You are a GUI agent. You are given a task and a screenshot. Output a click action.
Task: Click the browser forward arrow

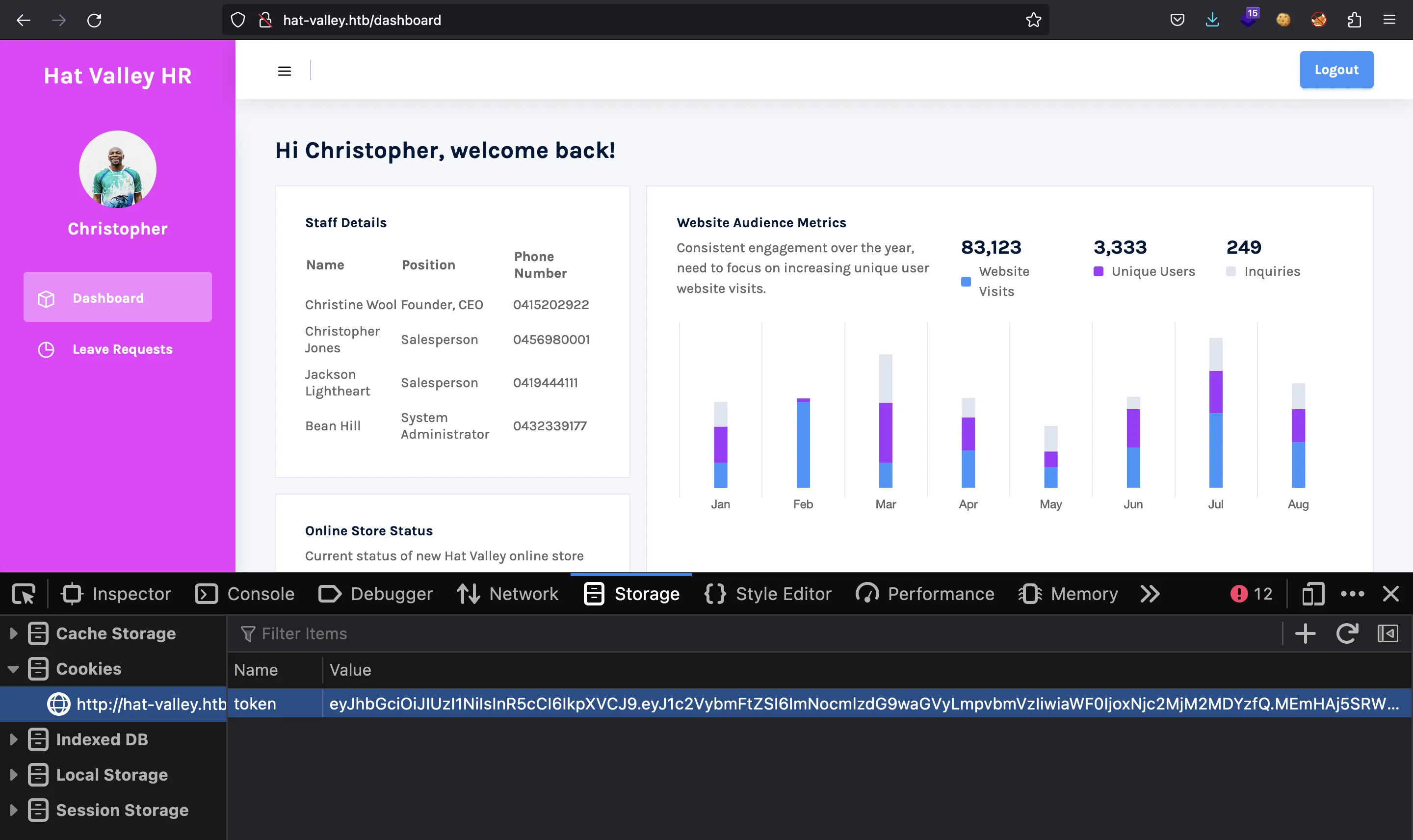(x=59, y=21)
